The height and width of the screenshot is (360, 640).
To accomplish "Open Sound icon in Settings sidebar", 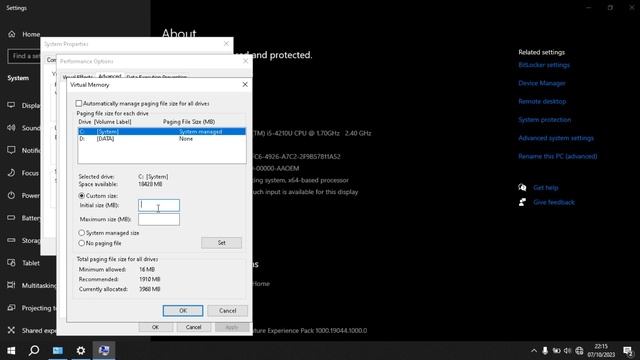I will [11, 128].
